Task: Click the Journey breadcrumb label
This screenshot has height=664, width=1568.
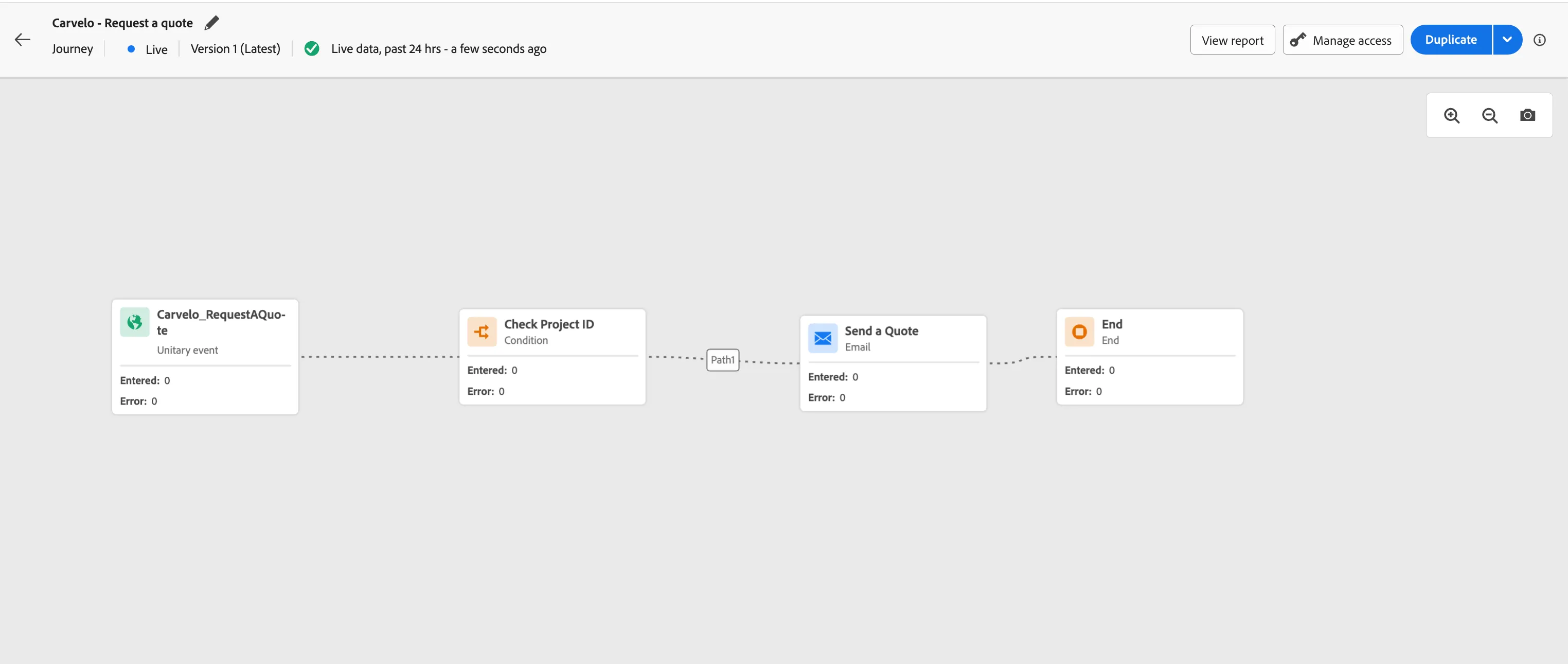Action: [73, 49]
